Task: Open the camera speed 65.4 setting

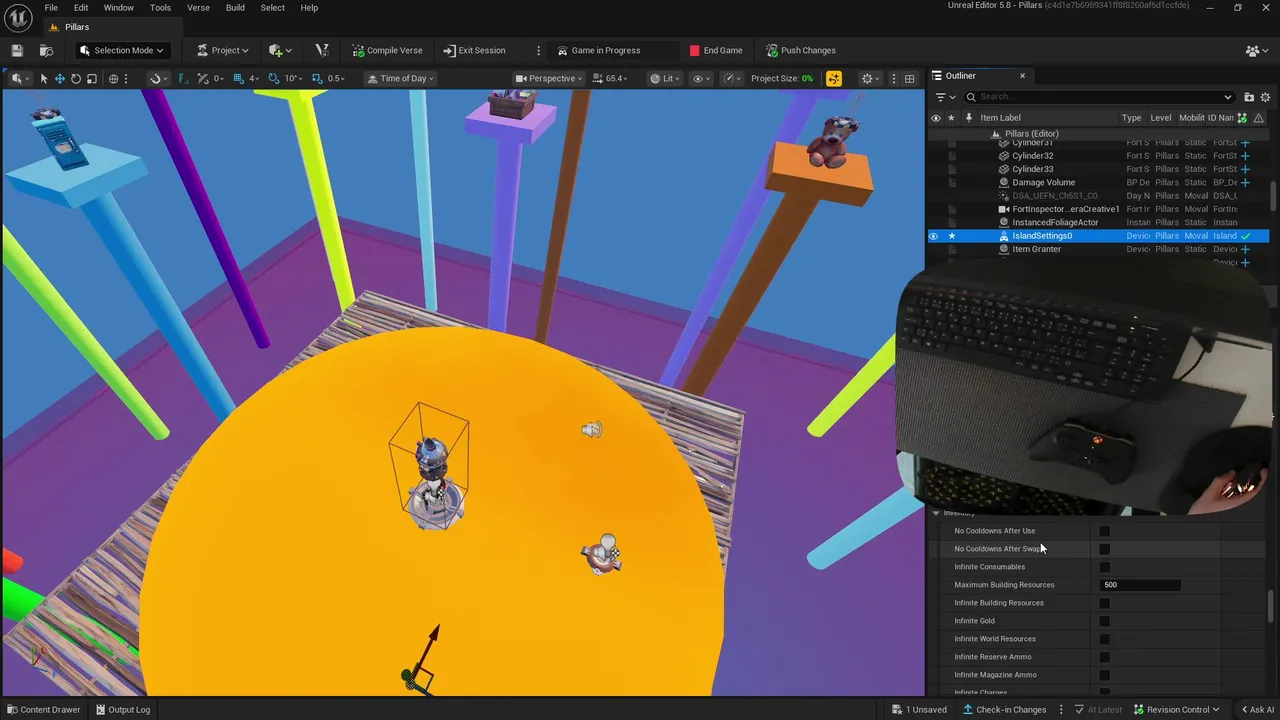Action: [612, 78]
